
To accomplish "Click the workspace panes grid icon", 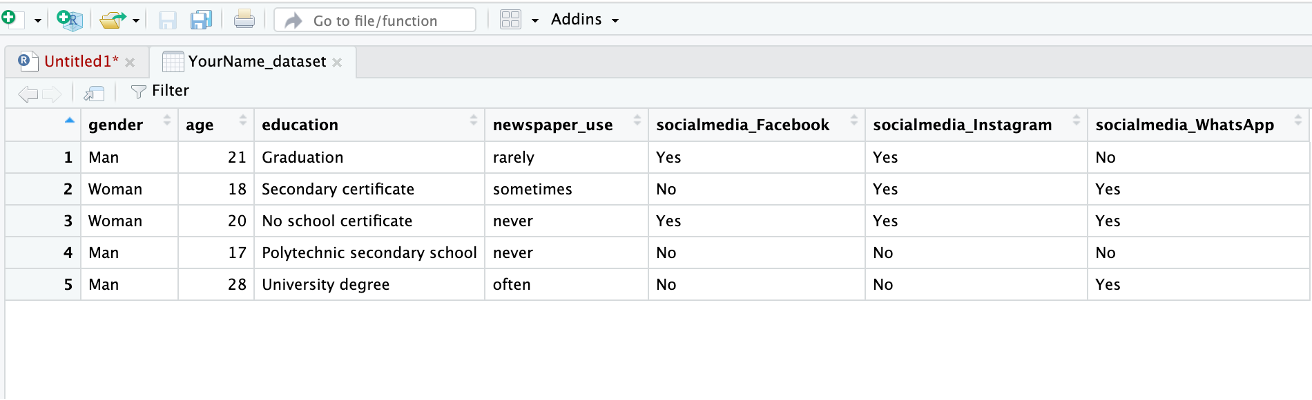I will point(510,20).
